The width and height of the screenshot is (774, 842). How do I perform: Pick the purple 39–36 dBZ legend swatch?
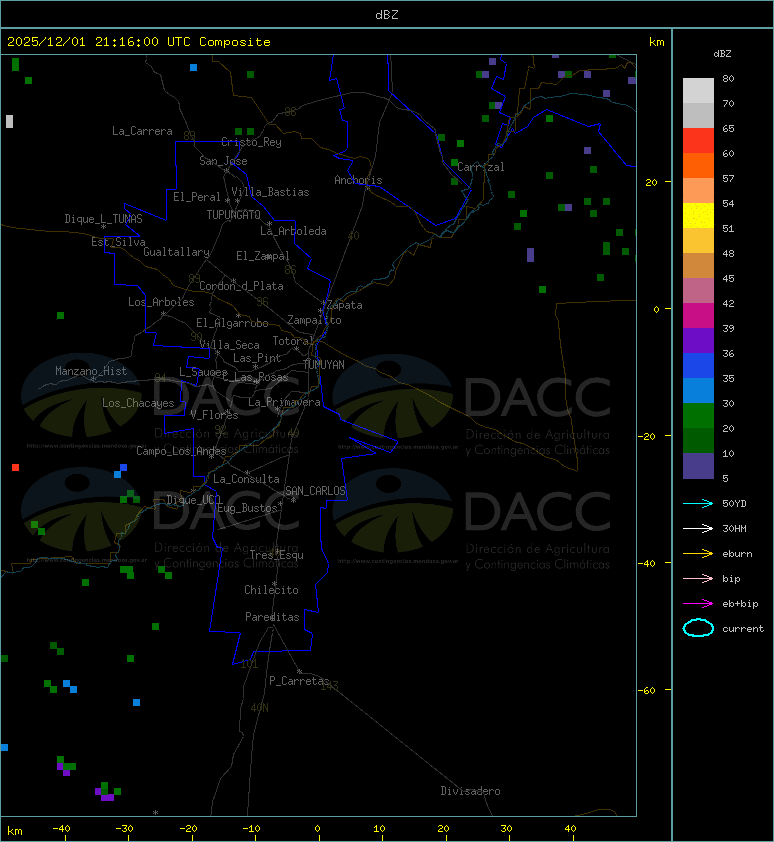pos(698,341)
